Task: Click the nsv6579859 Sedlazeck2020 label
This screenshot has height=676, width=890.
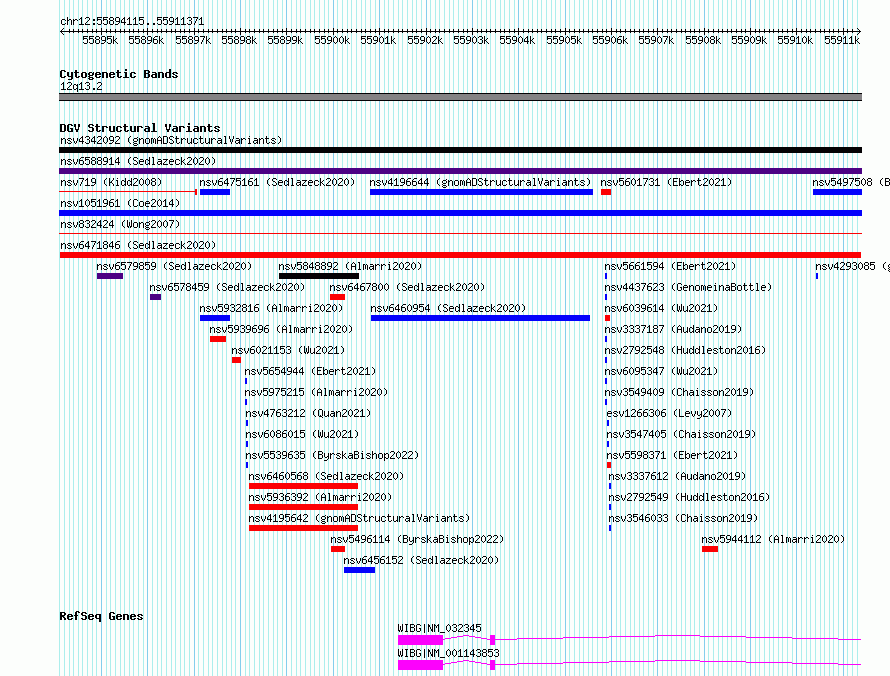Action: pos(174,266)
